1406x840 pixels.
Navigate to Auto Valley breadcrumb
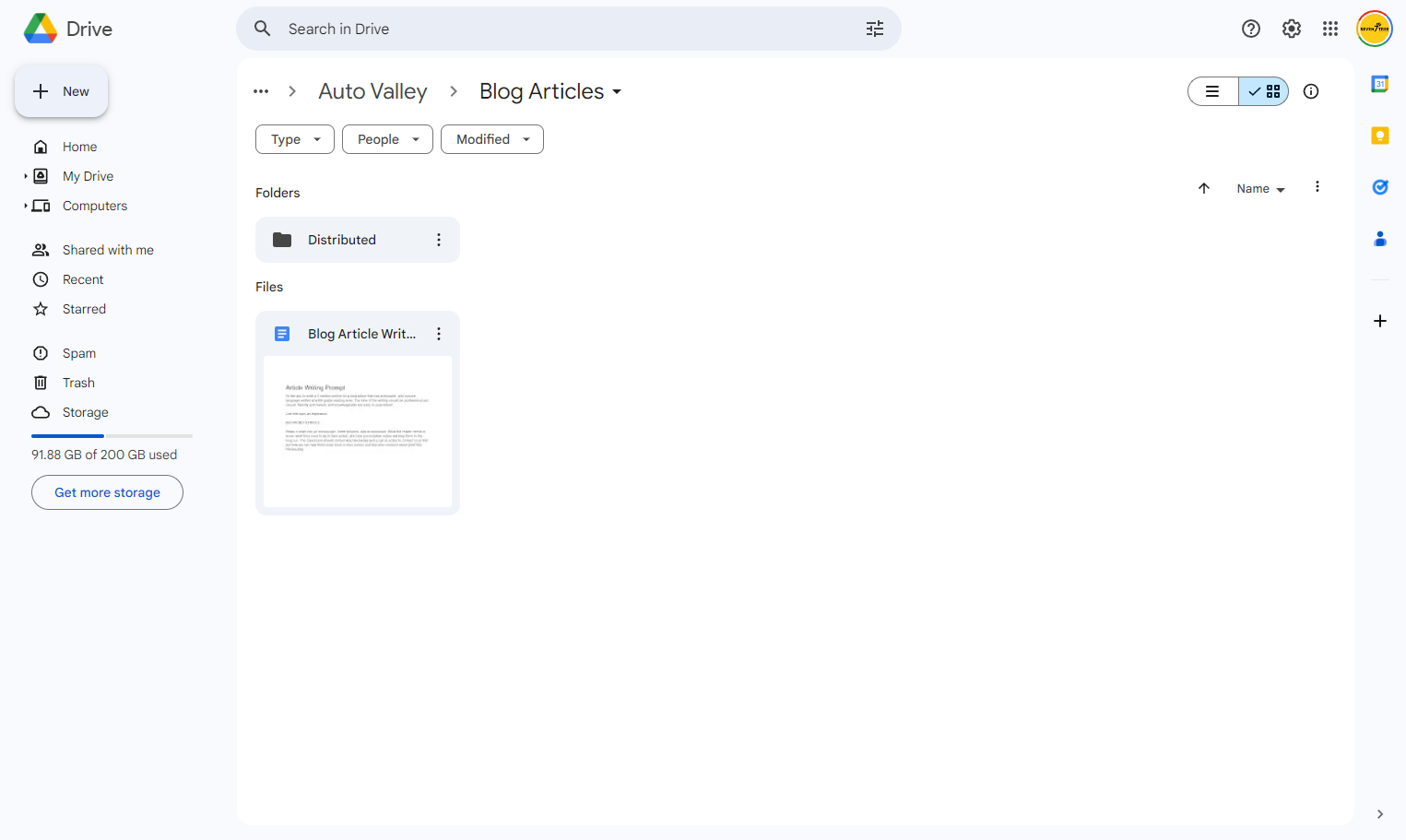point(372,91)
